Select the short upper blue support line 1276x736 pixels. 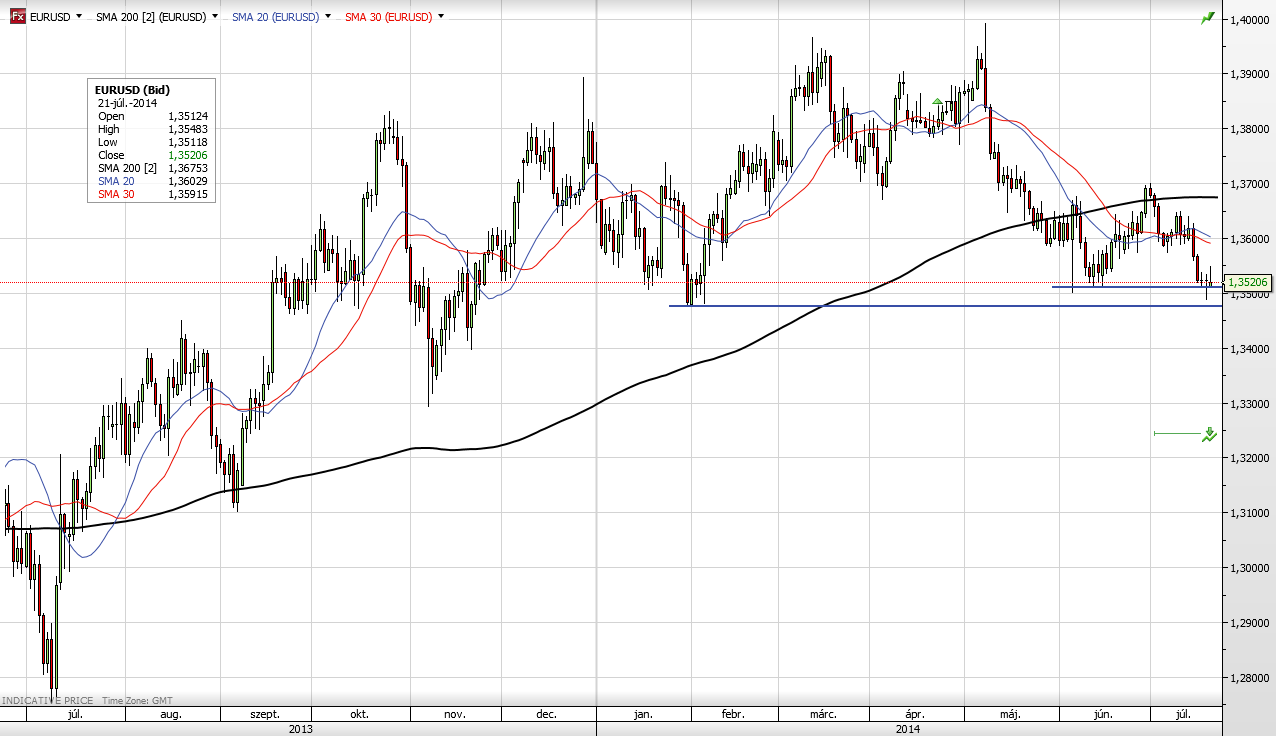pos(1137,287)
